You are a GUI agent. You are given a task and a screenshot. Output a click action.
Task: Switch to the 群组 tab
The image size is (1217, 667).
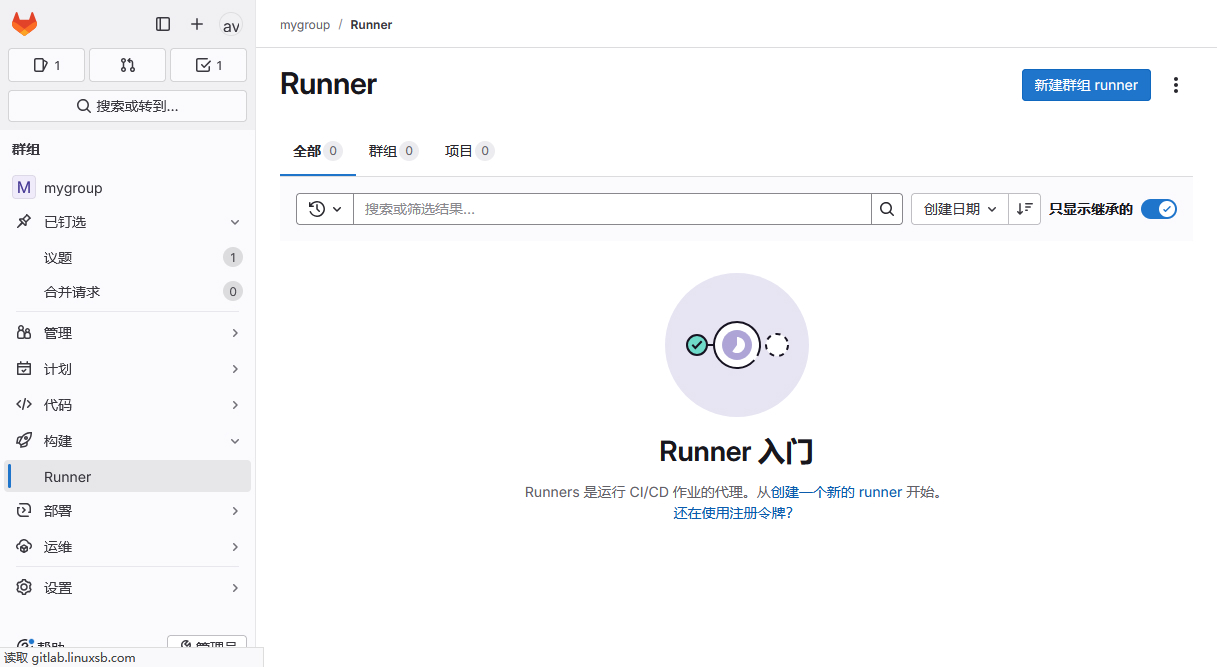[392, 151]
